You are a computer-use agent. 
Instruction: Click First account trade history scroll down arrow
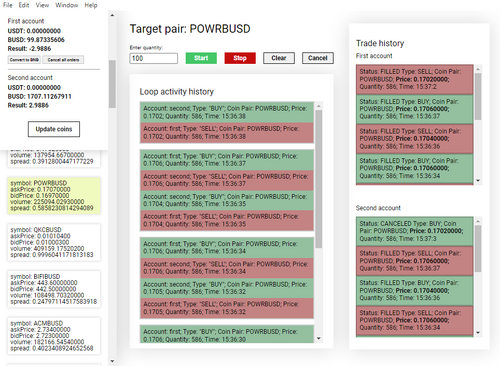click(478, 181)
